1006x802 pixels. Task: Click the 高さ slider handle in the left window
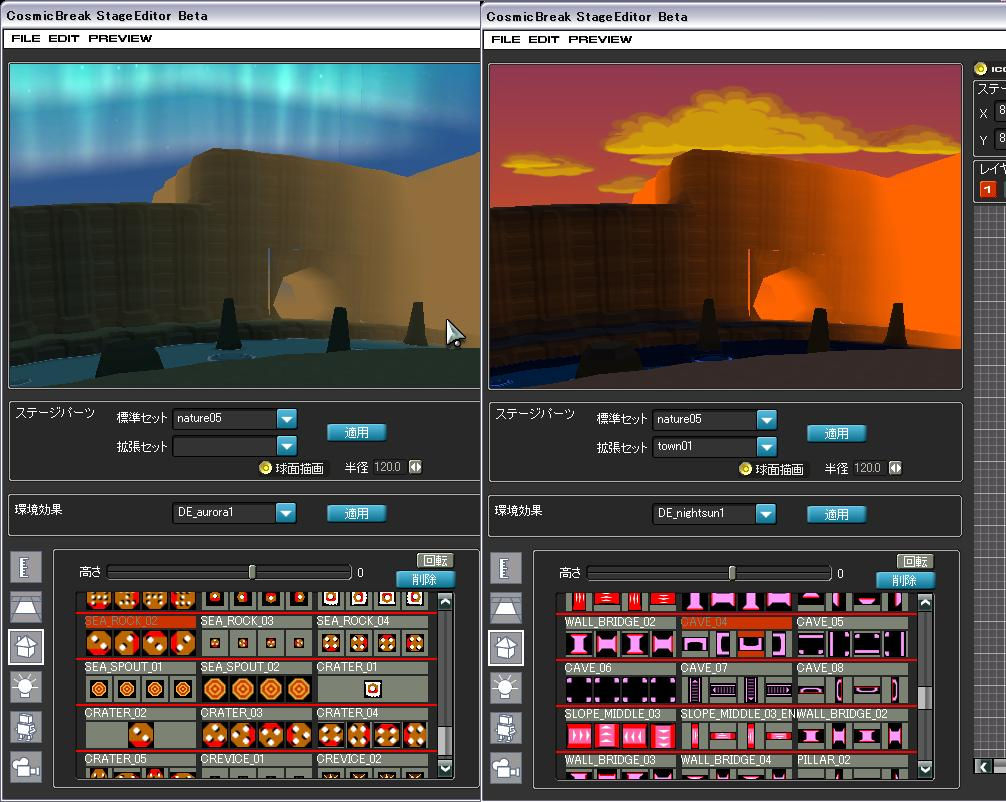click(252, 572)
